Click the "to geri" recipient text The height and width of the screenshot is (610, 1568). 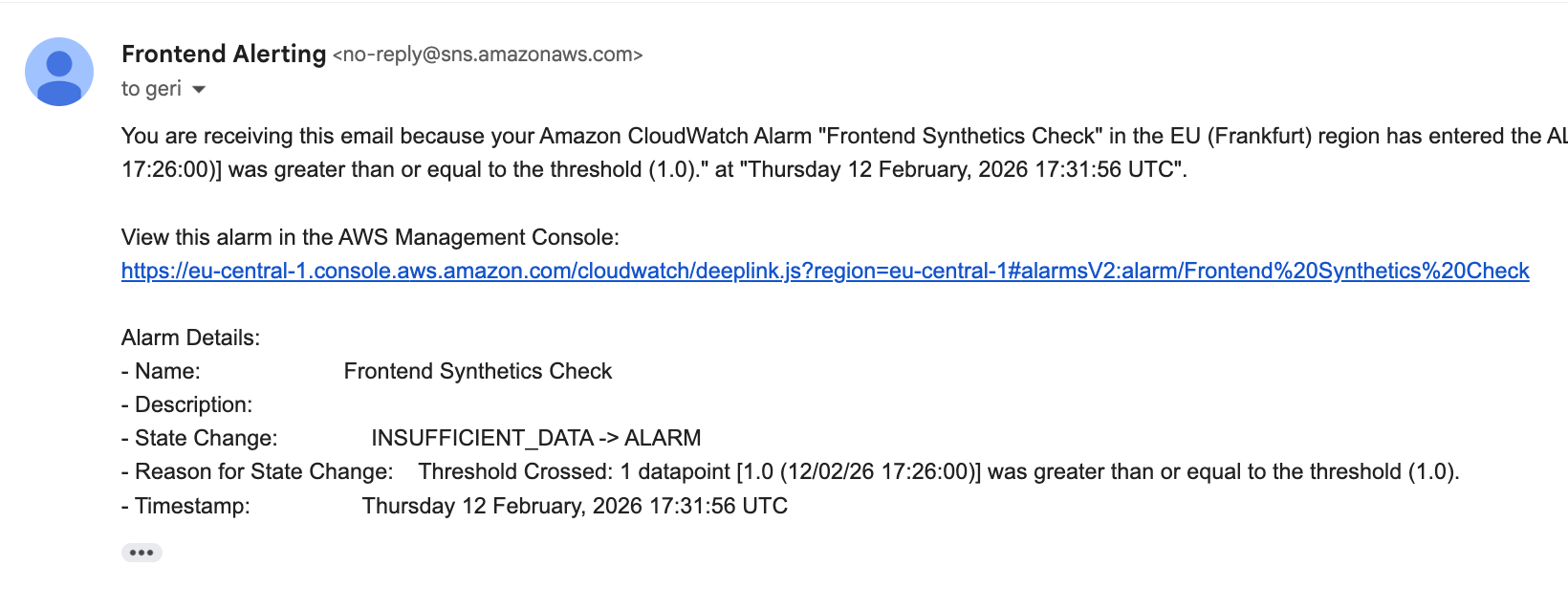click(x=151, y=89)
